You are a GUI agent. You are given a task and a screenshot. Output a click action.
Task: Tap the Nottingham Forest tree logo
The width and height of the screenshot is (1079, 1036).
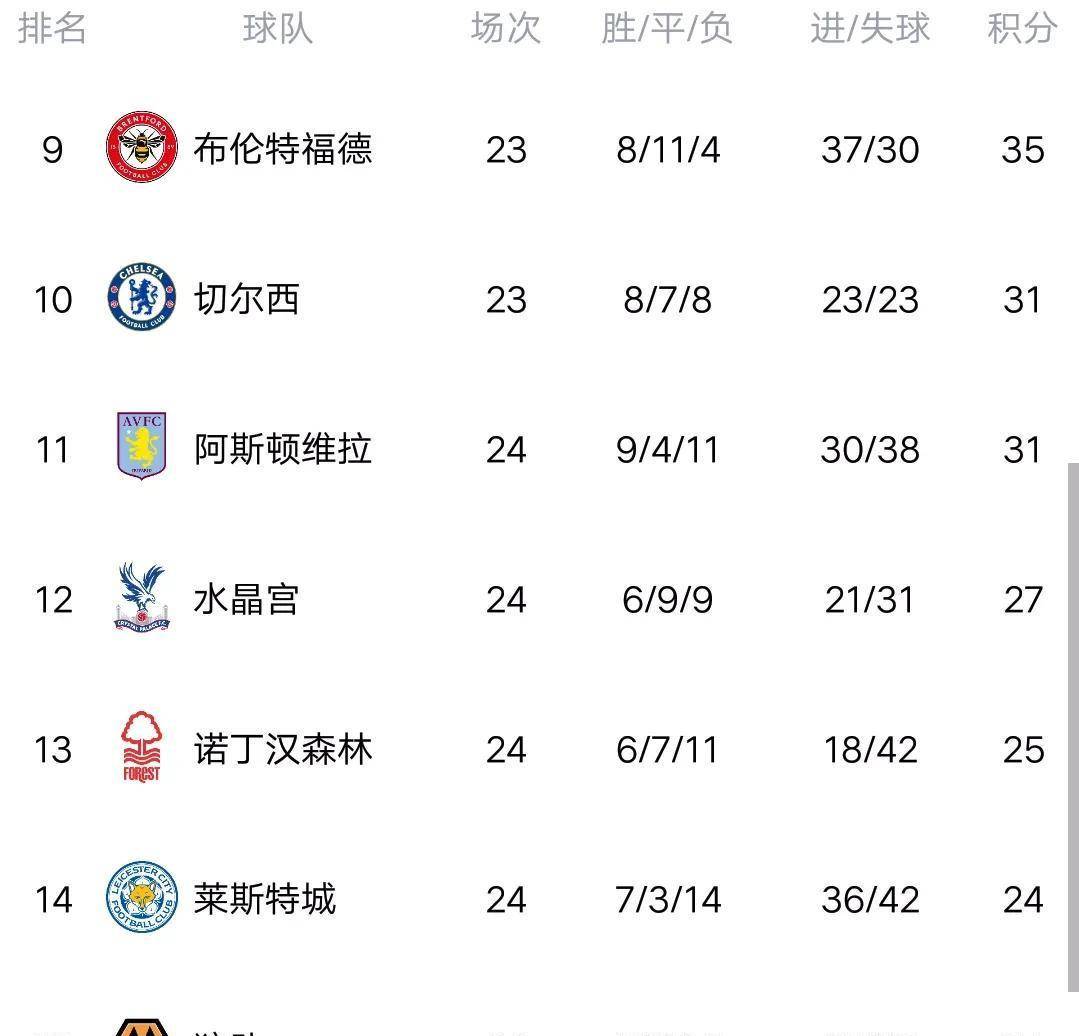point(142,746)
